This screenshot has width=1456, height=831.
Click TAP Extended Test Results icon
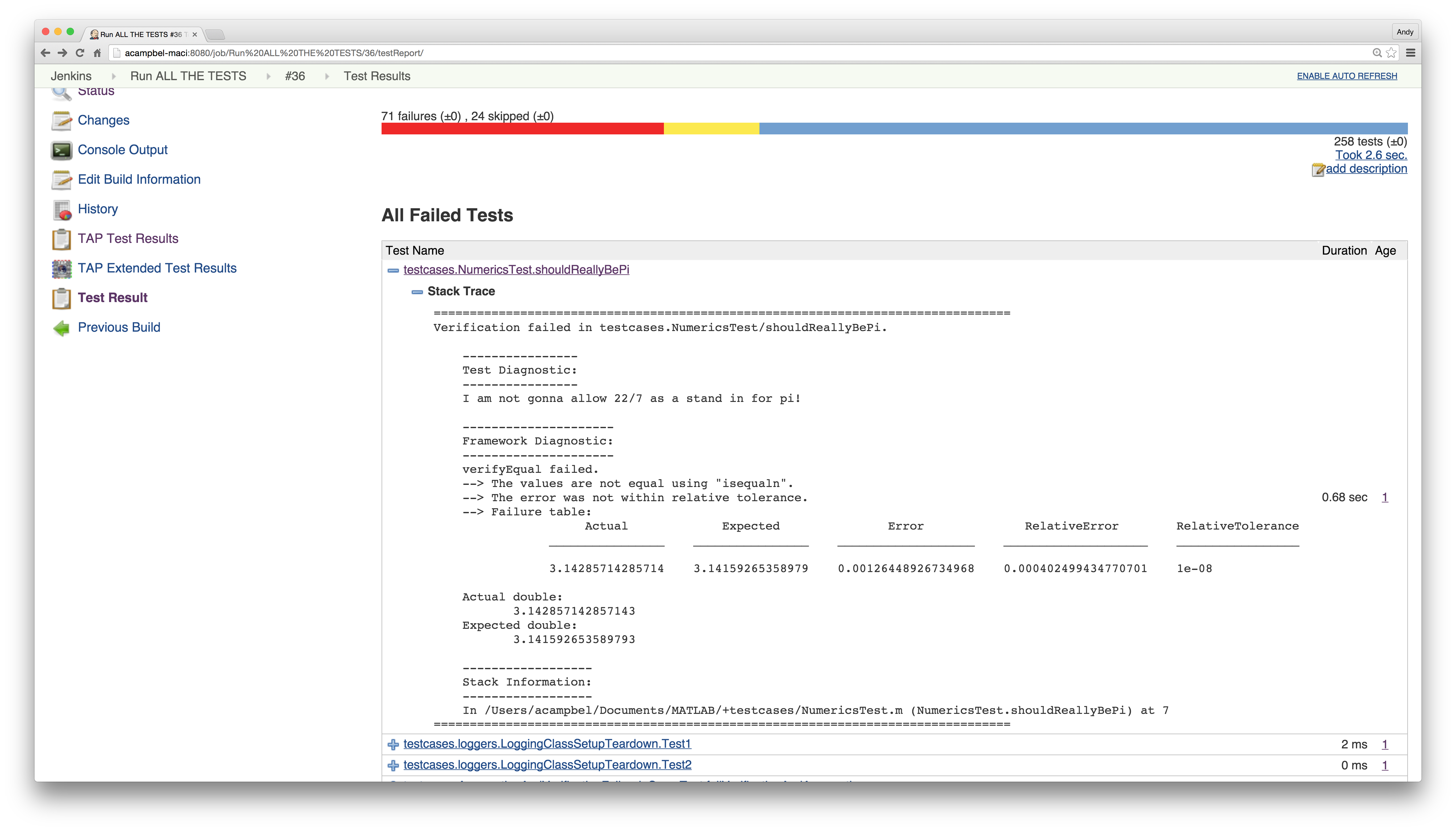point(62,269)
